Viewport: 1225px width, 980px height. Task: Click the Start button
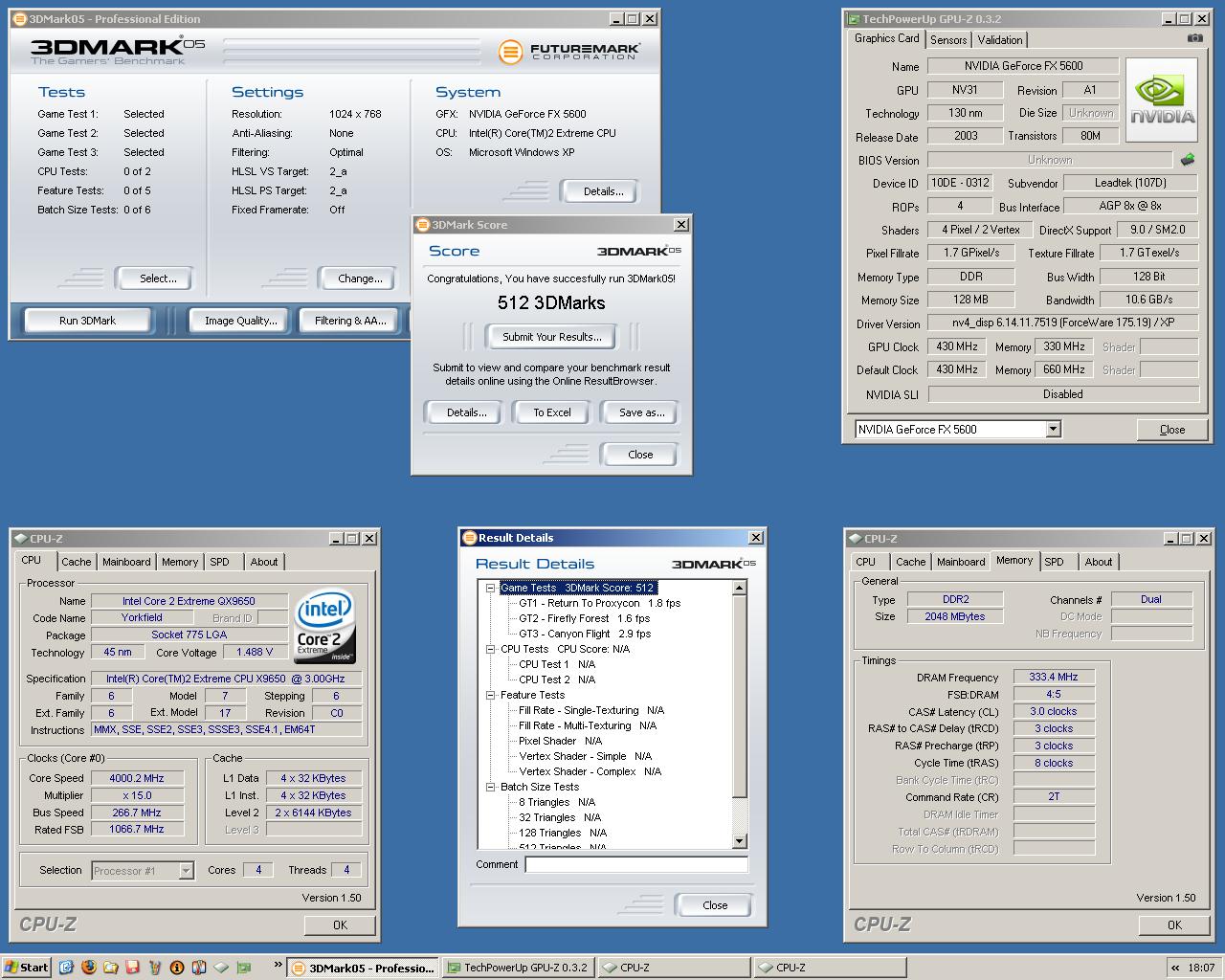pos(26,968)
